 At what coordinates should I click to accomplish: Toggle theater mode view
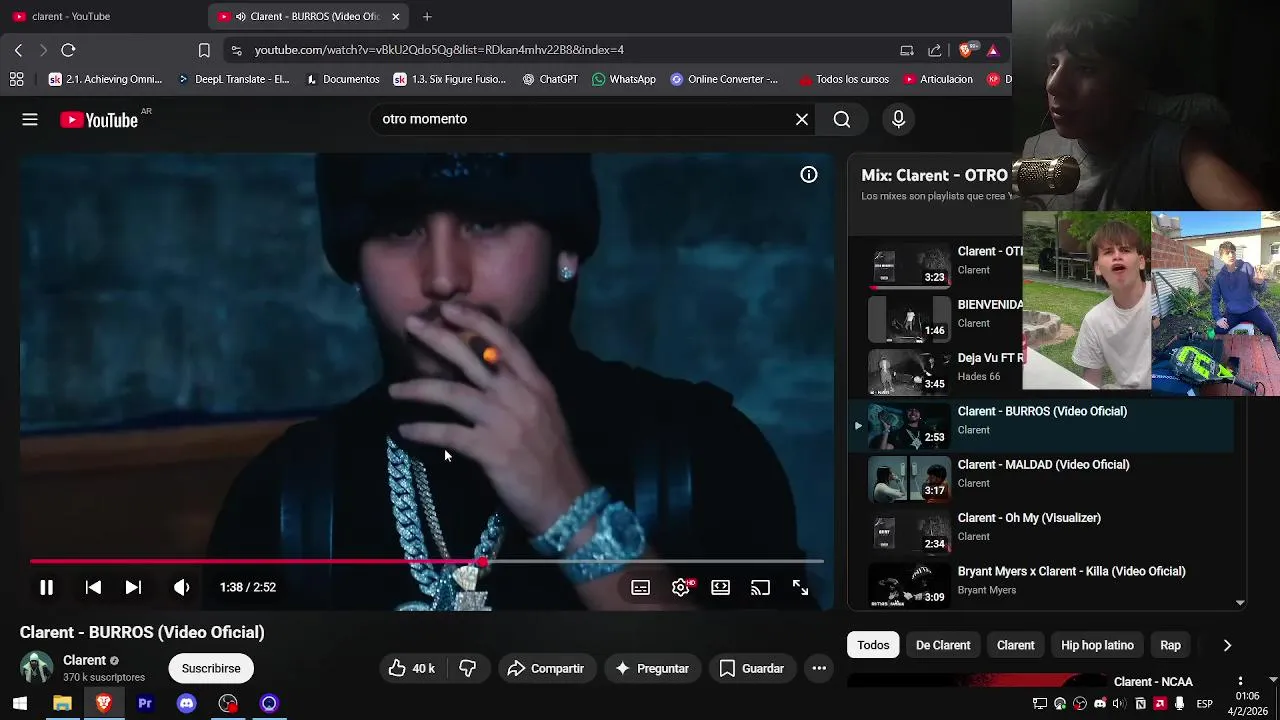[x=721, y=588]
